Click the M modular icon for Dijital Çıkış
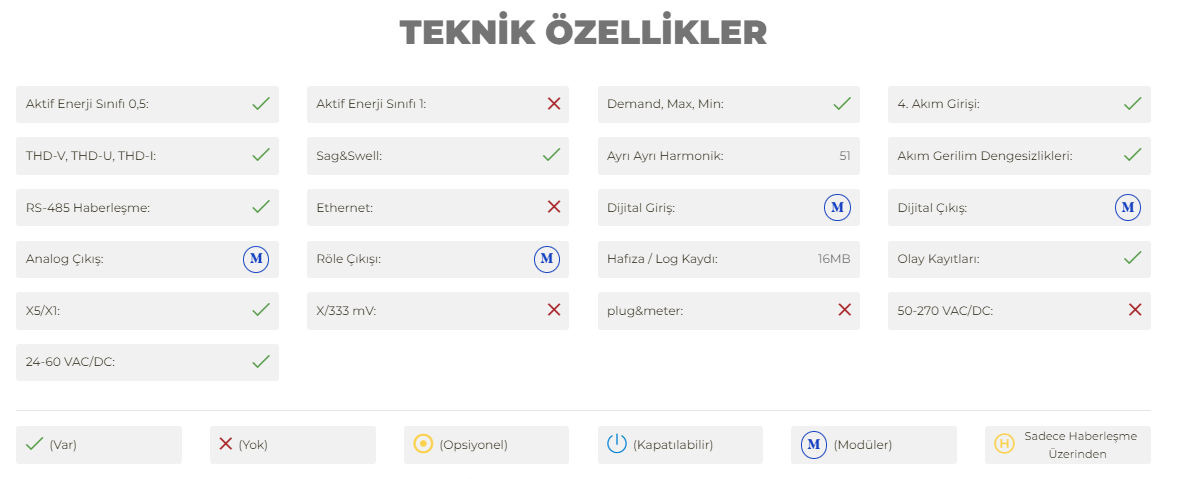The height and width of the screenshot is (479, 1178). [x=1127, y=207]
